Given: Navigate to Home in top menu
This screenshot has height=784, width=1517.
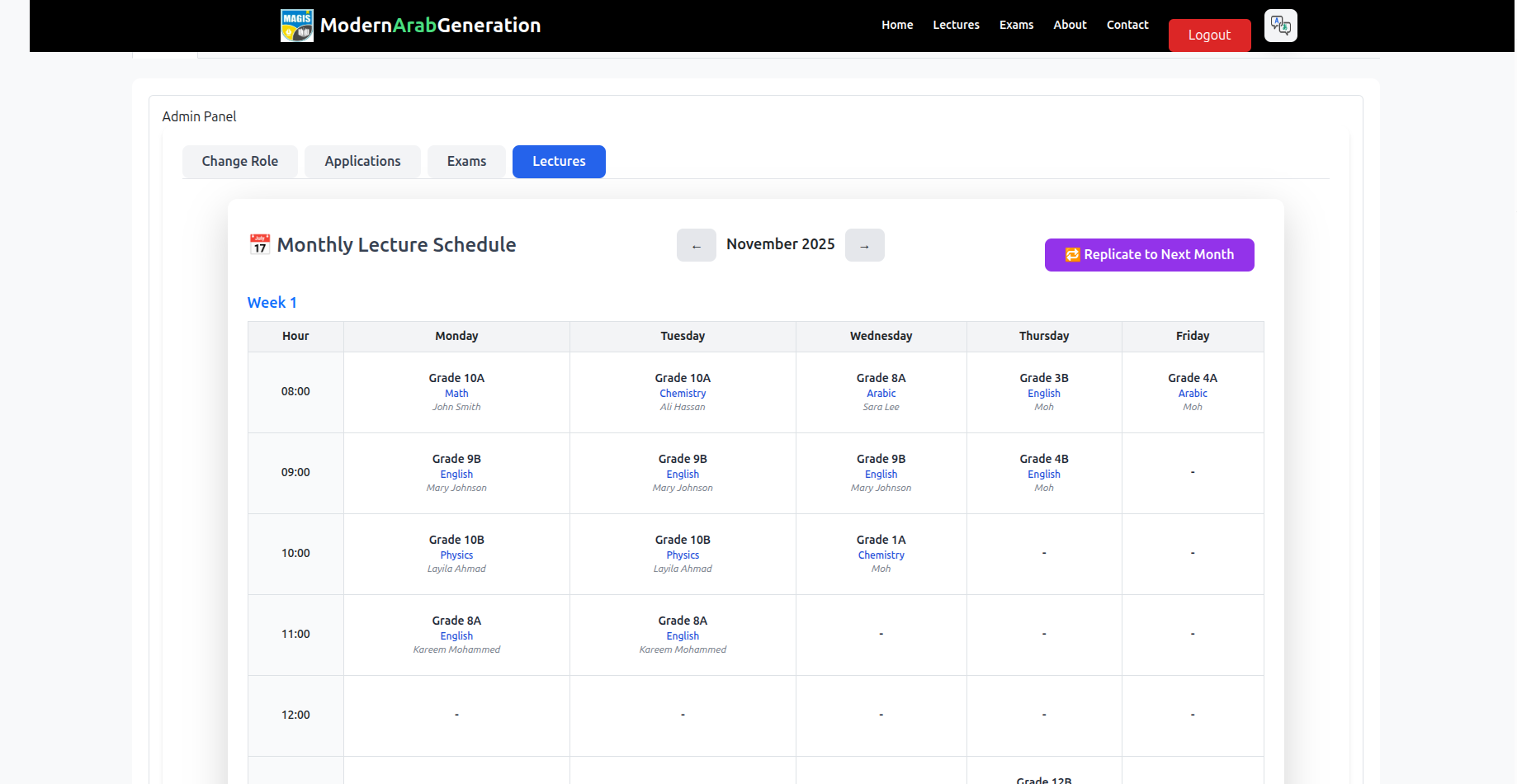Looking at the screenshot, I should click(896, 25).
